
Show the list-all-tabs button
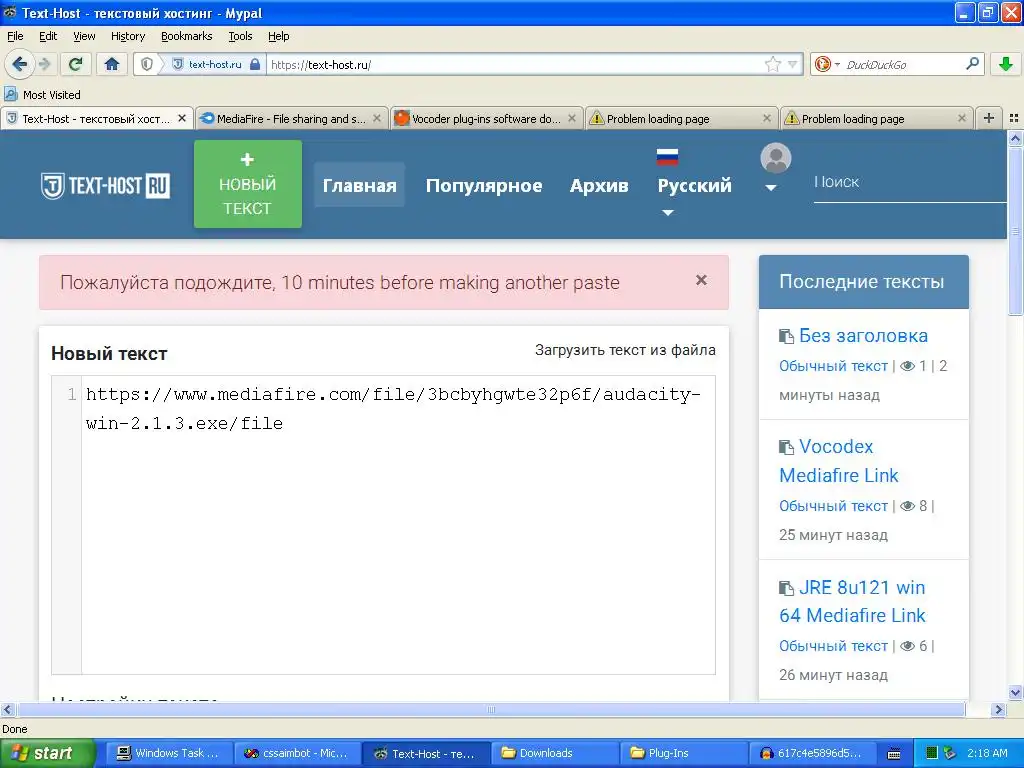pyautogui.click(x=1014, y=118)
